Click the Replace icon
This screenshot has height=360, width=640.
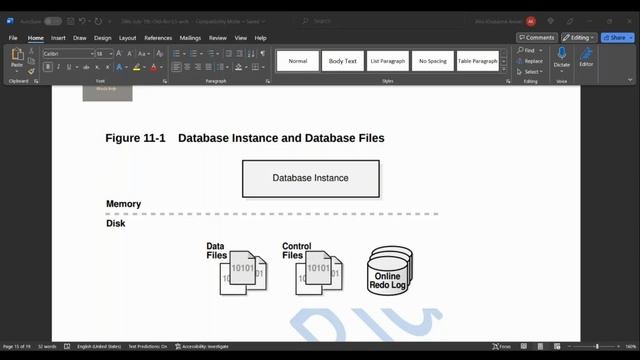[529, 61]
